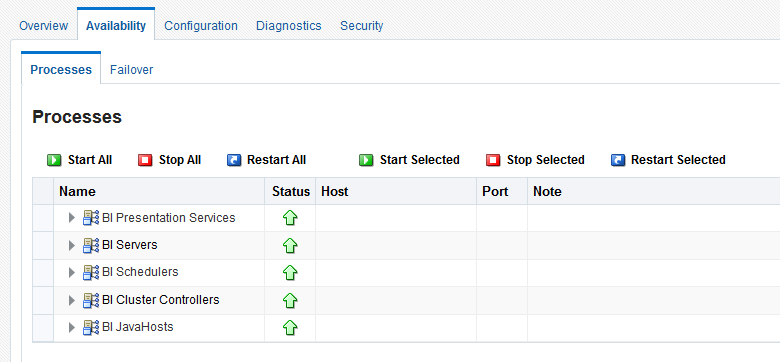This screenshot has height=362, width=780.
Task: Click BI Presentation Services green status arrow
Action: click(x=290, y=218)
